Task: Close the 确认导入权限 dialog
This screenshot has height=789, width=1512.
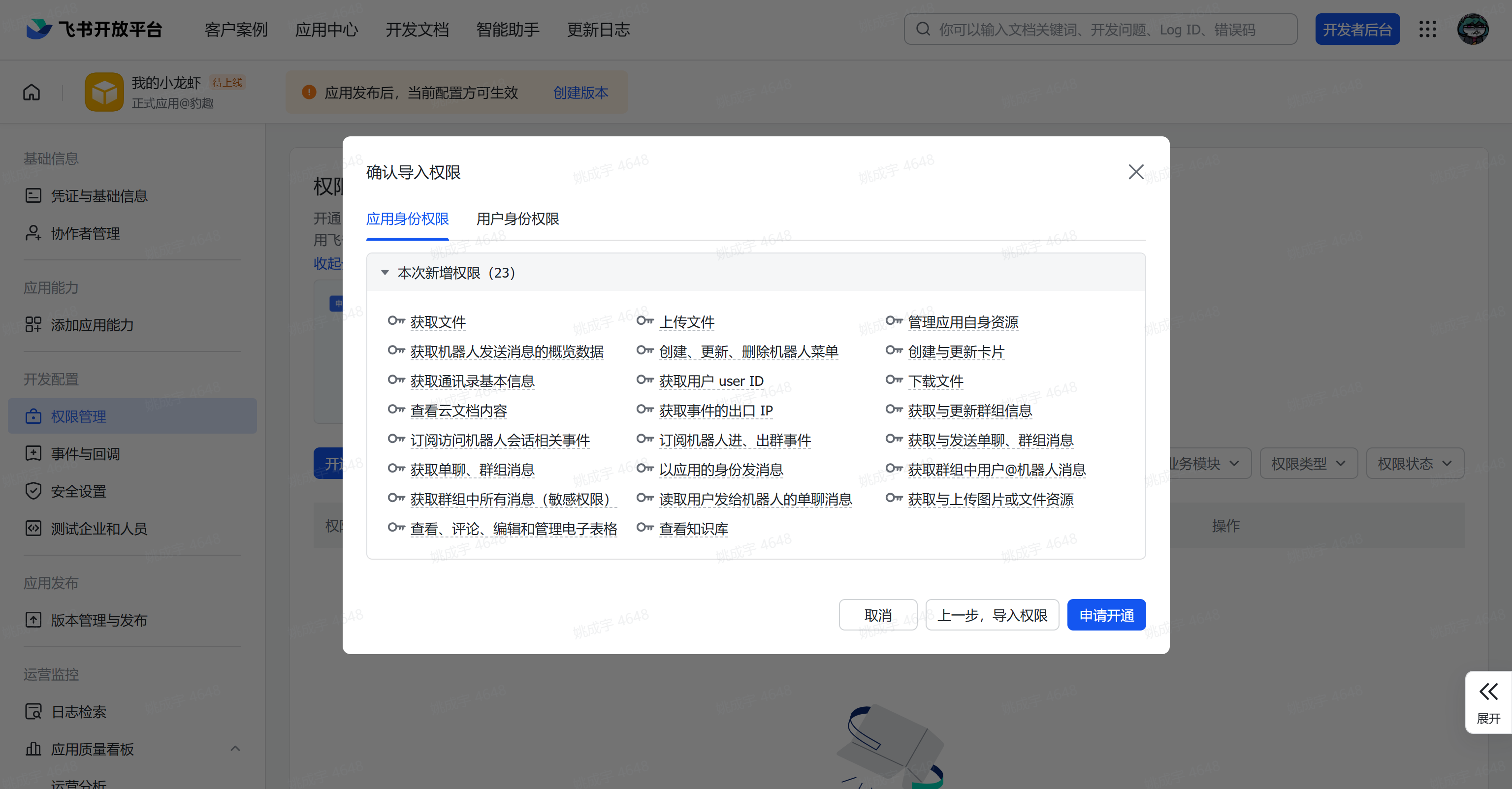Action: click(1136, 172)
